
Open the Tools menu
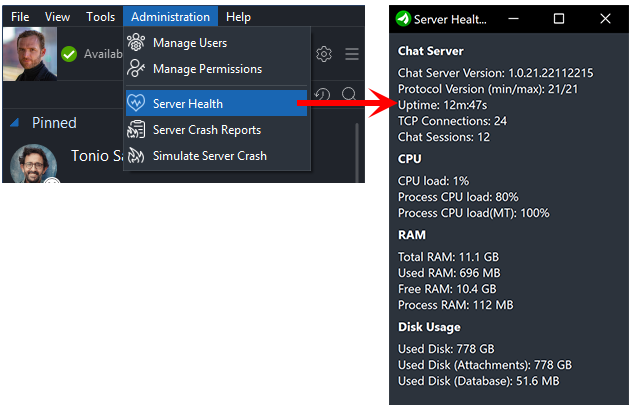(100, 17)
